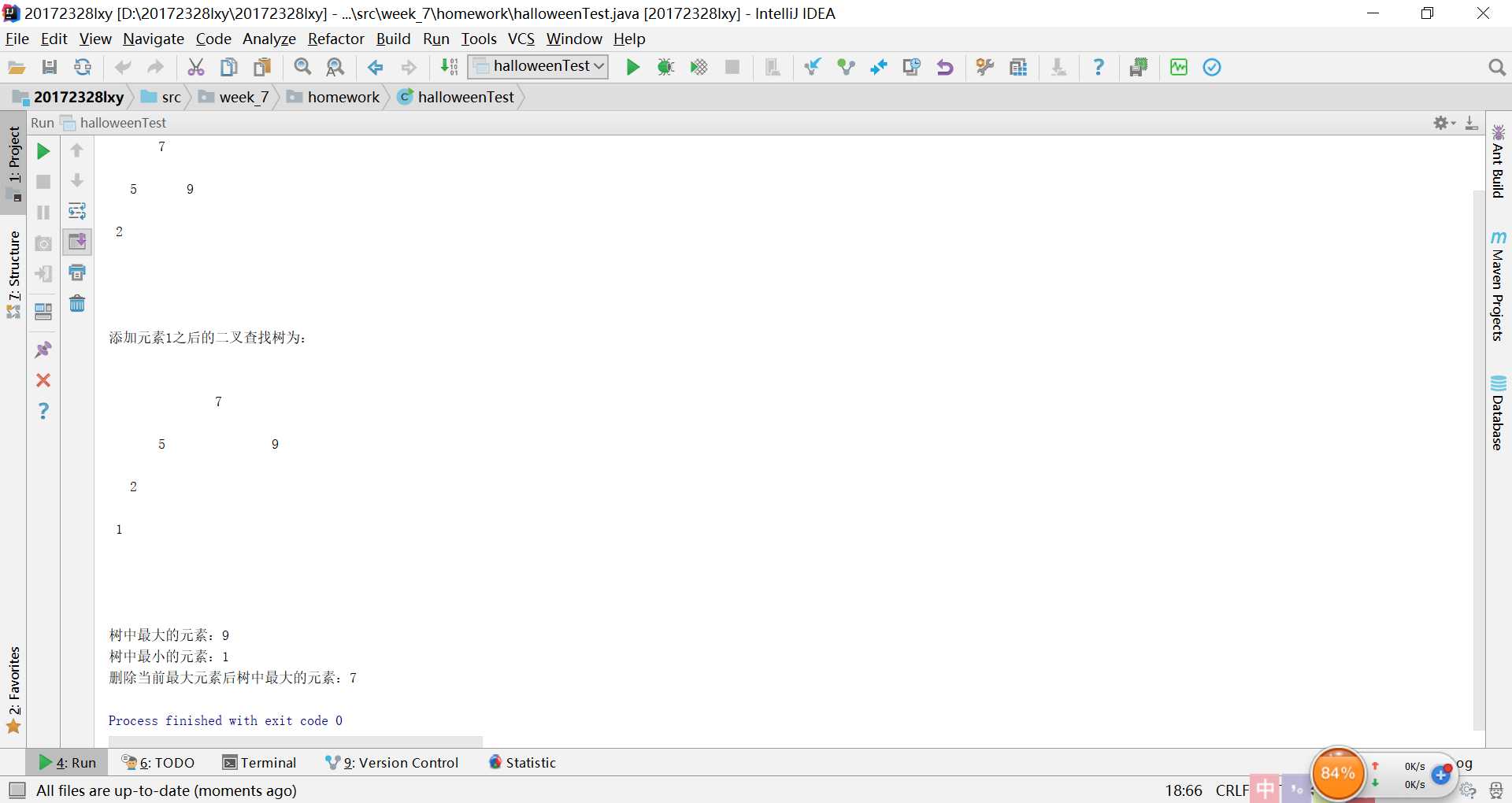Screen dimensions: 1512x803
Task: Run with coverage icon in toolbar
Action: pos(699,67)
